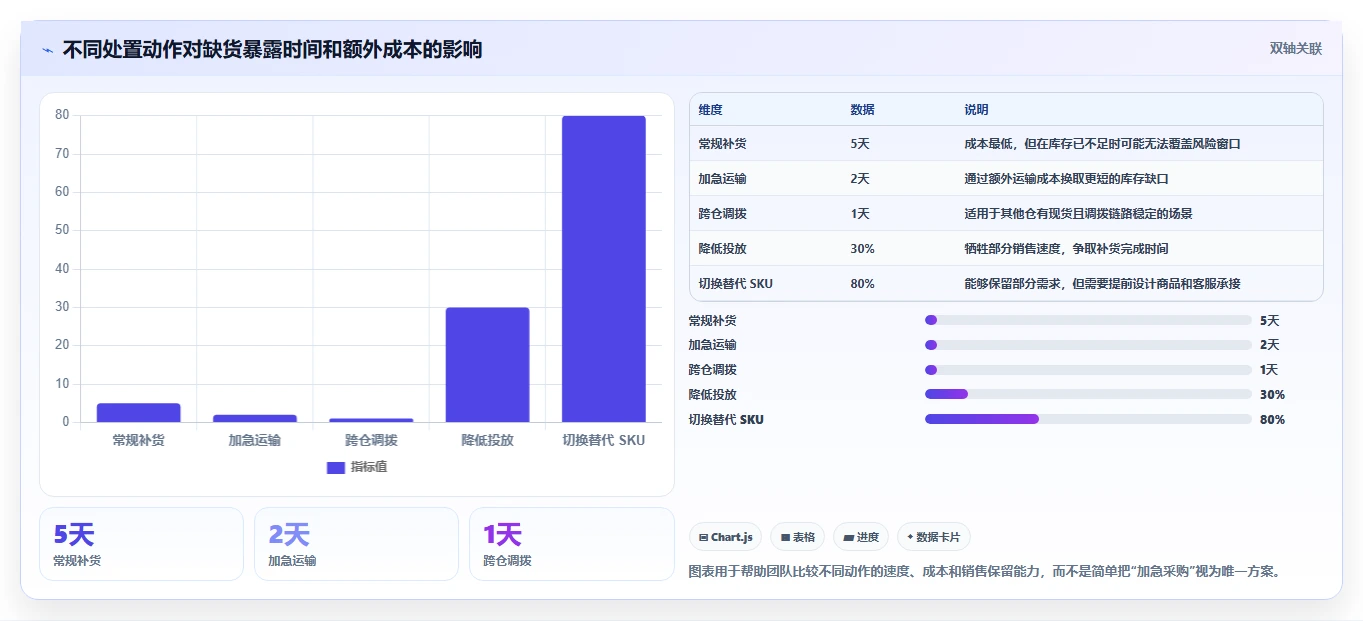Click the 80 y-axis tick label

[62, 115]
